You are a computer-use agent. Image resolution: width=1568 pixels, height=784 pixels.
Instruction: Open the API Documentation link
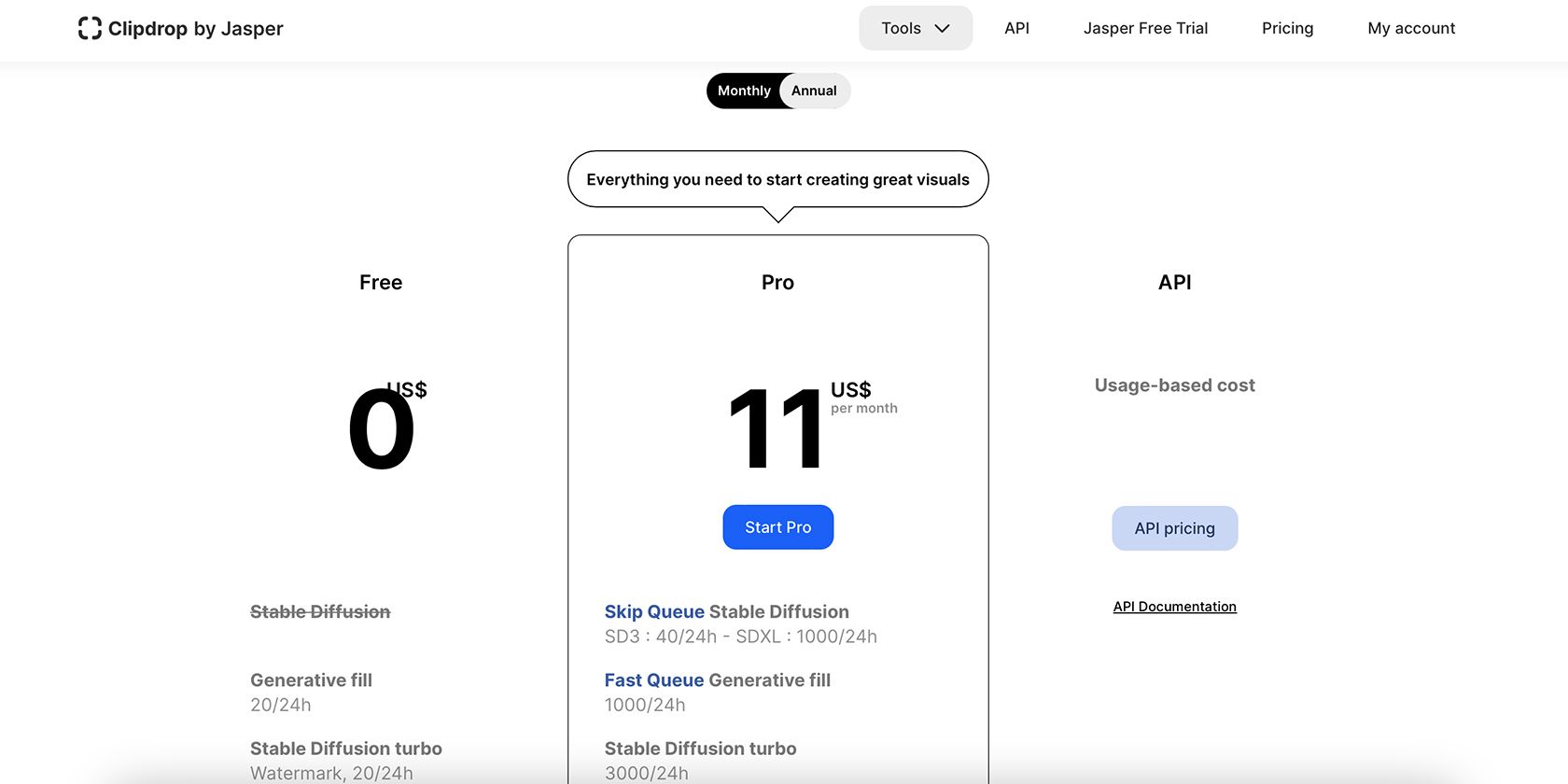click(1174, 607)
